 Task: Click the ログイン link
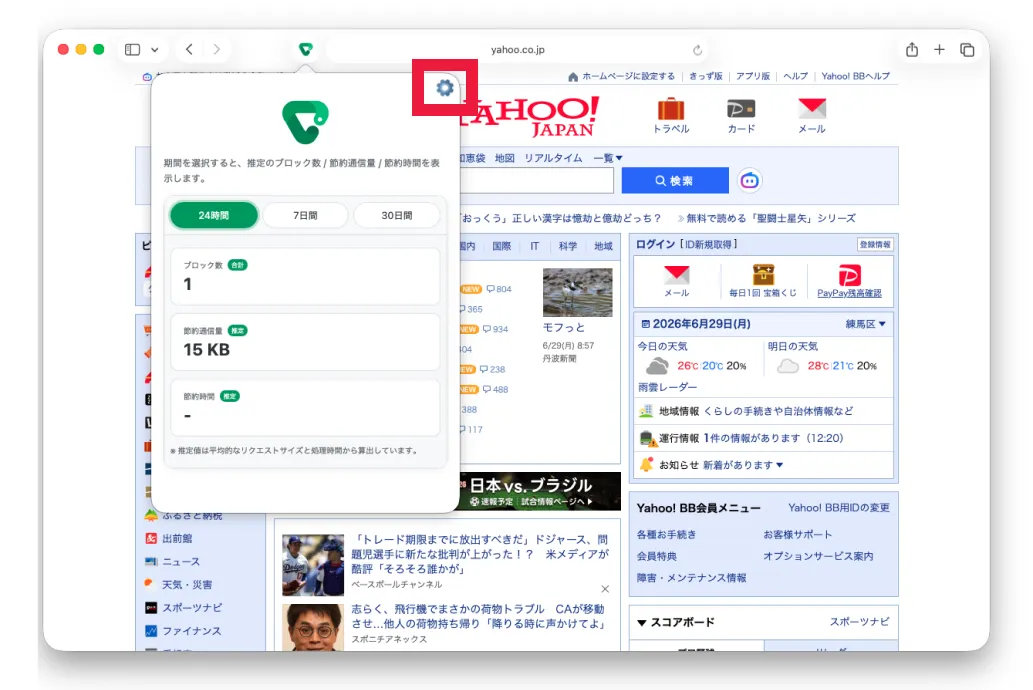656,244
